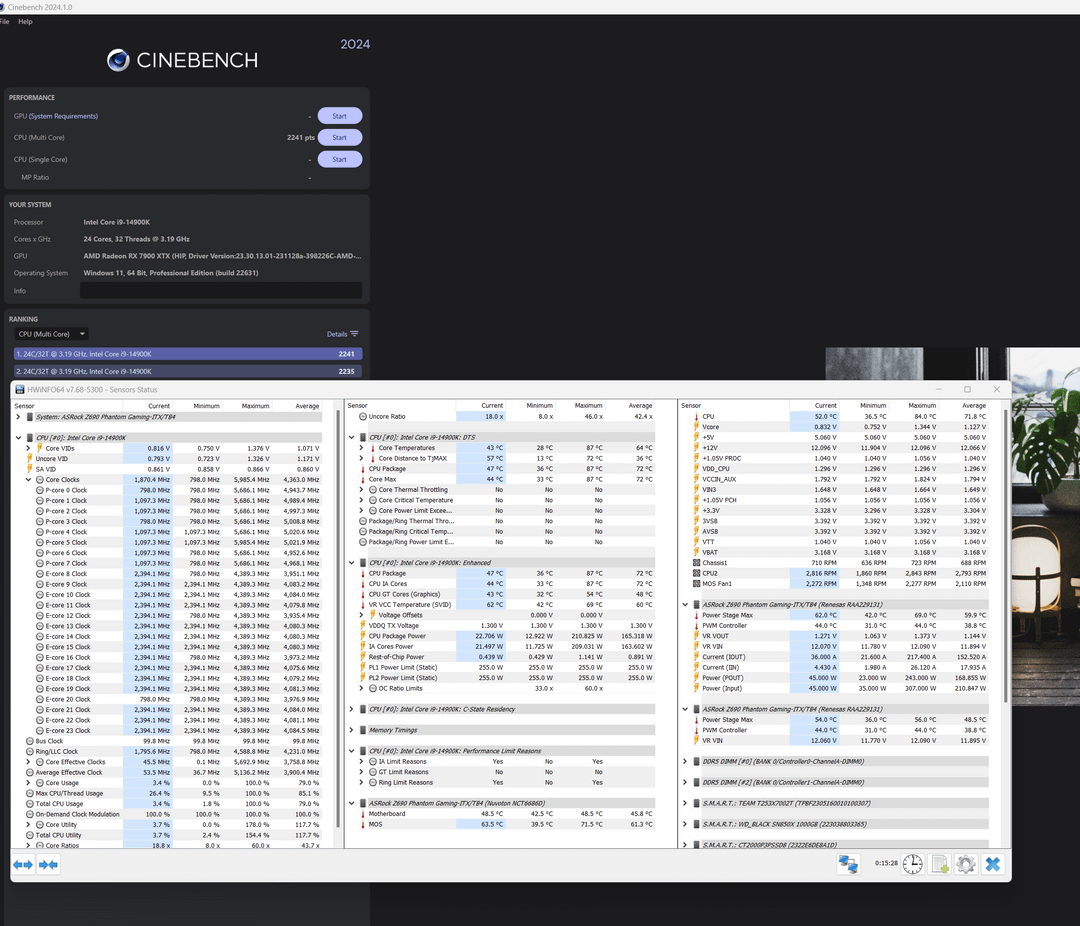Expand the Voltage Offsets row
The width and height of the screenshot is (1080, 926).
(x=362, y=615)
